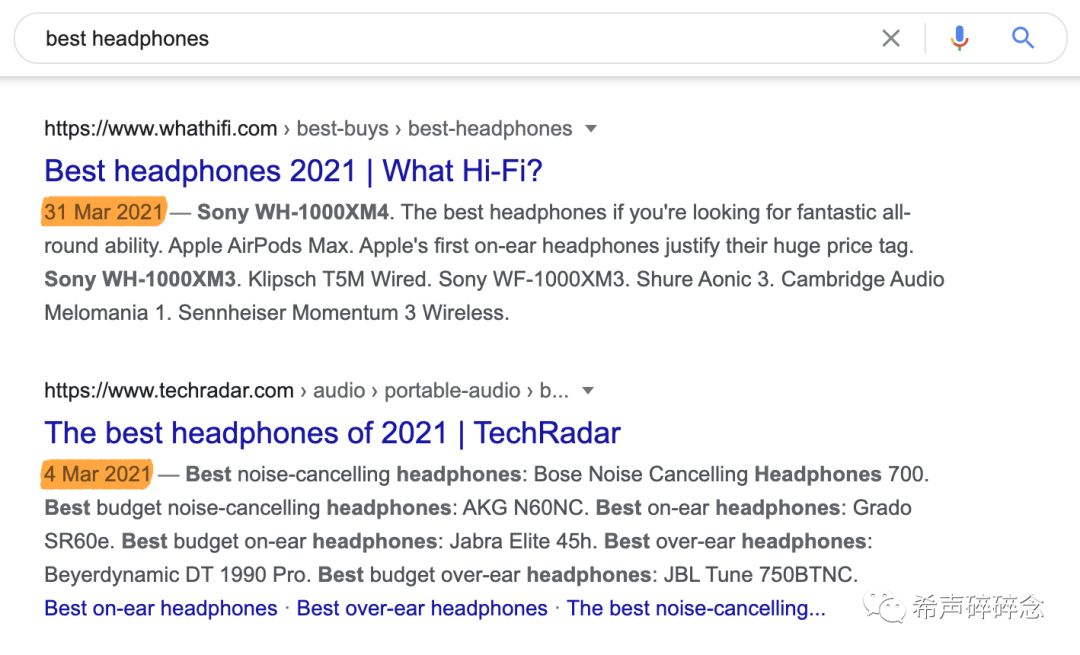
Task: Expand the dropdown arrow beside whathifi.com URL
Action: pos(590,129)
